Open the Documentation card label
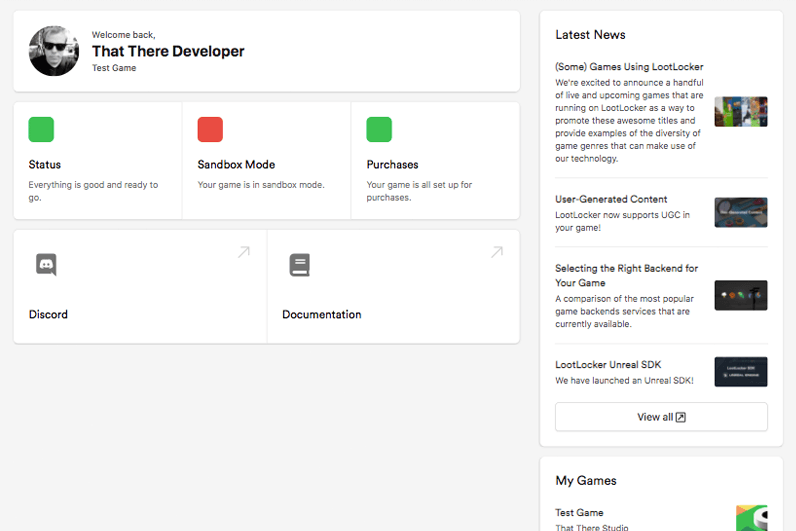 (322, 314)
